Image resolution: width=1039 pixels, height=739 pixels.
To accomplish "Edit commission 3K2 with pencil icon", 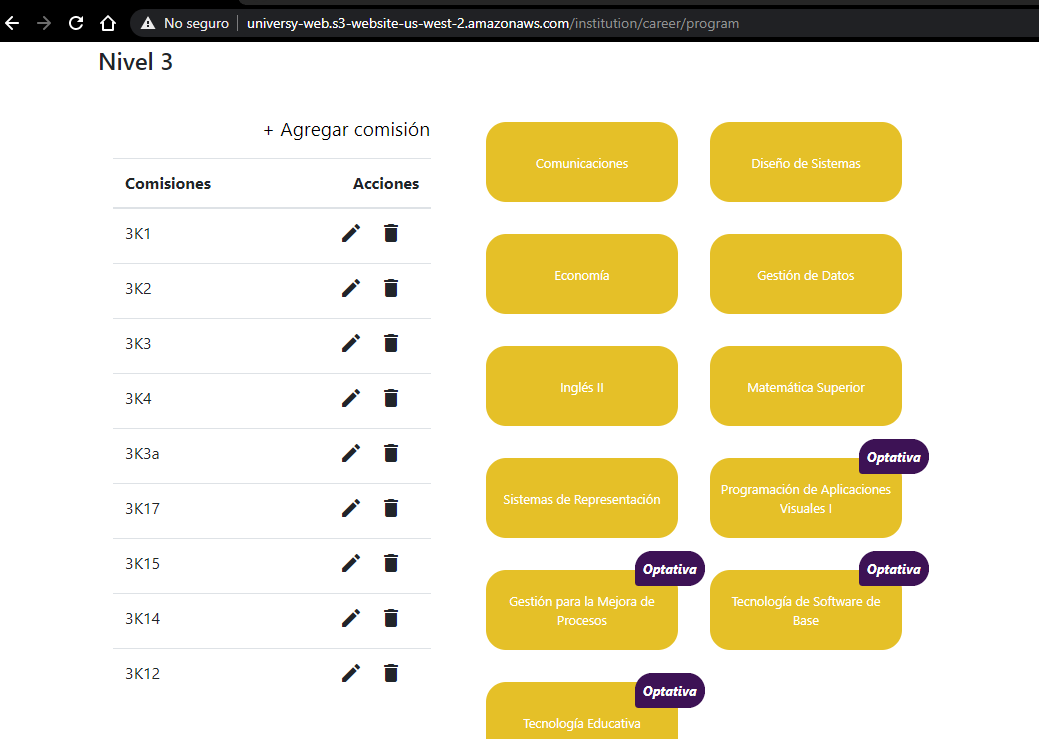I will pos(351,288).
